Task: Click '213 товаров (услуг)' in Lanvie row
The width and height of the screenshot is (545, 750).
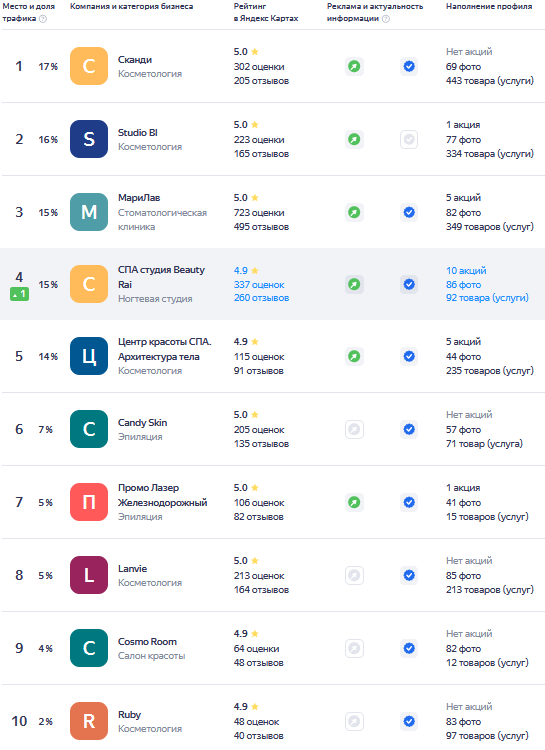Action: 489,590
